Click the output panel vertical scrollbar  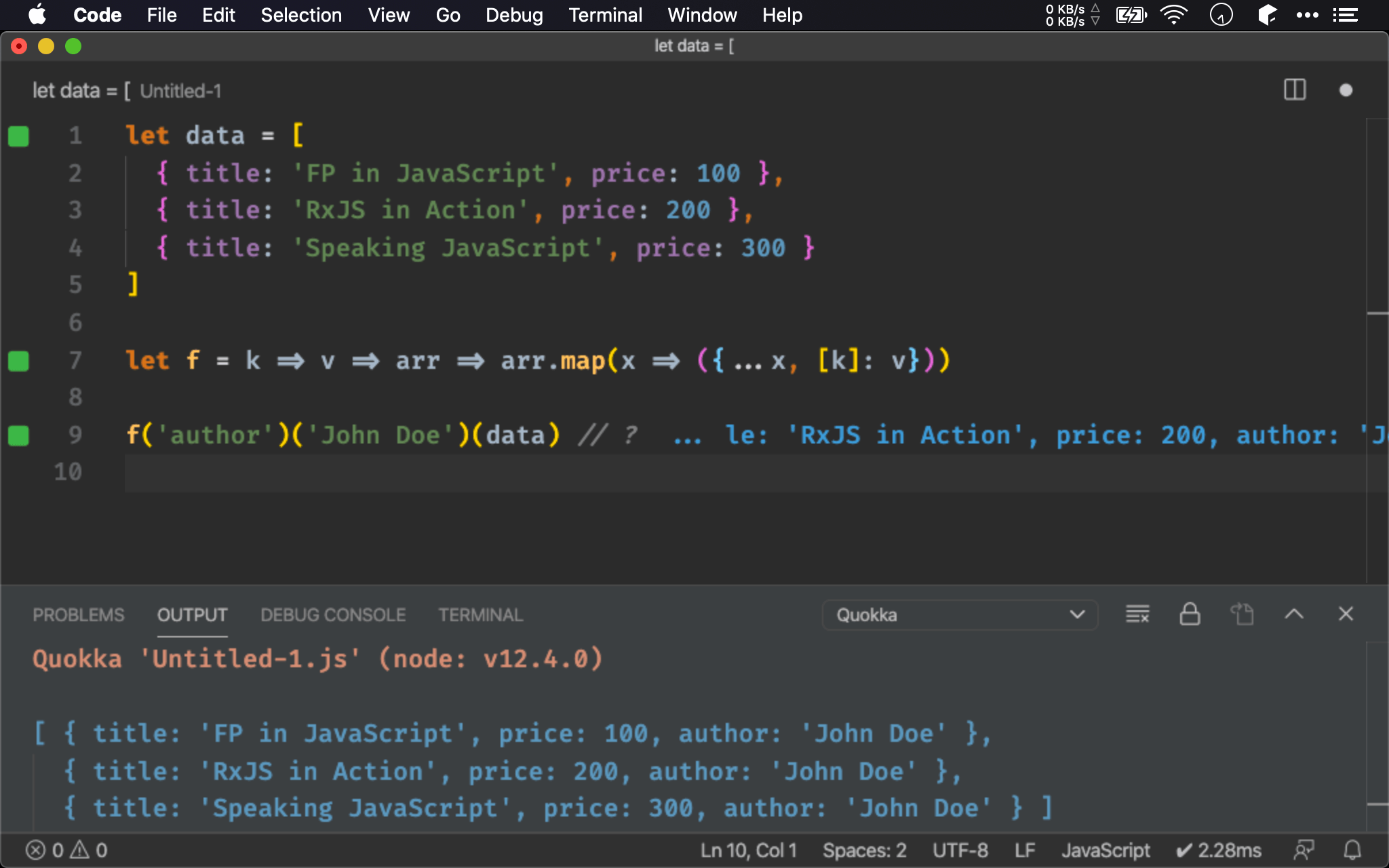1377,736
